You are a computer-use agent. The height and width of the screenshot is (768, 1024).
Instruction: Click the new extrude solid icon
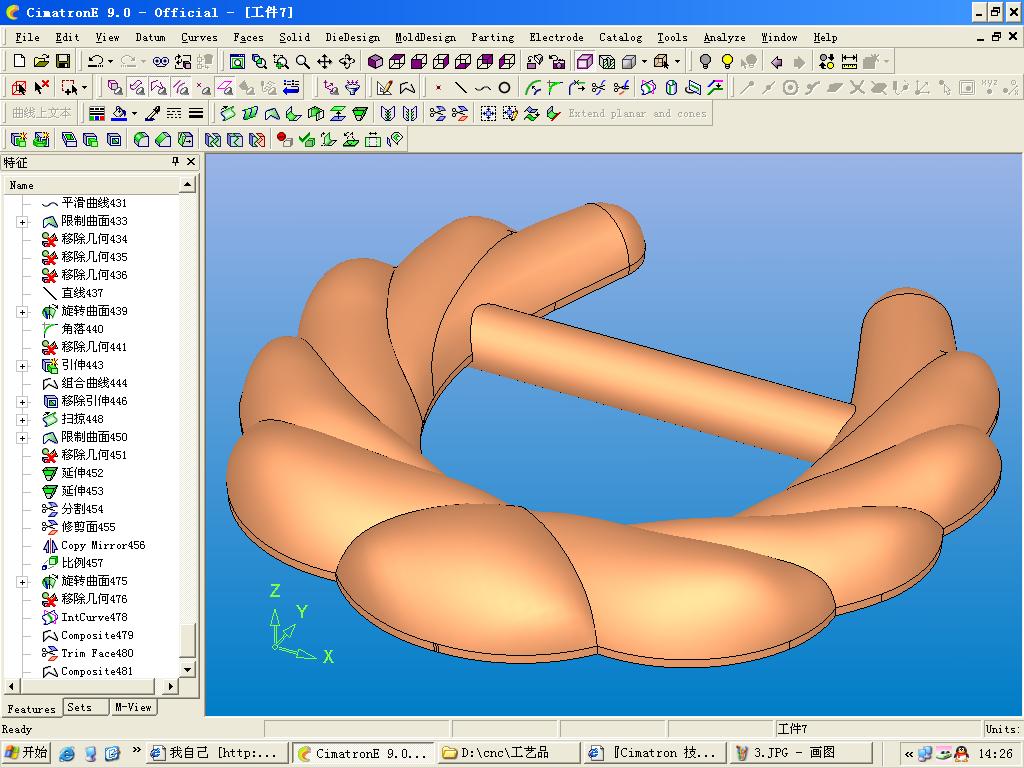19,139
